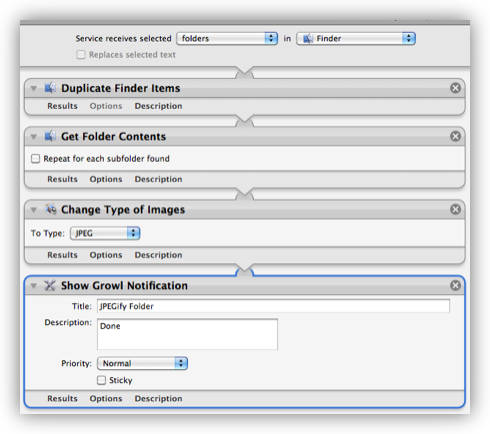Open Options tab of Duplicate Finder Items

(106, 106)
